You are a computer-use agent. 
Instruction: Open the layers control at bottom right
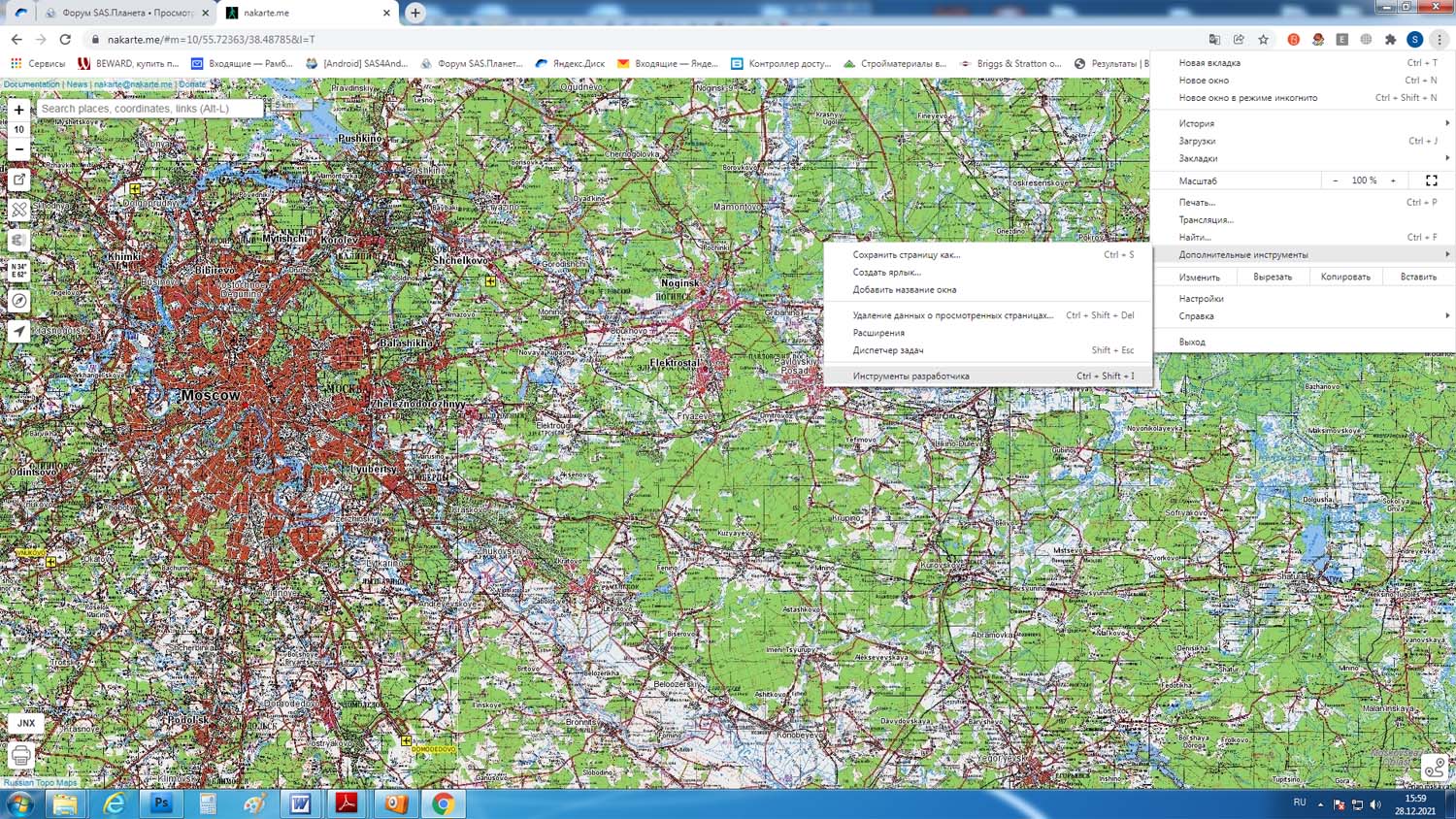[x=1435, y=768]
